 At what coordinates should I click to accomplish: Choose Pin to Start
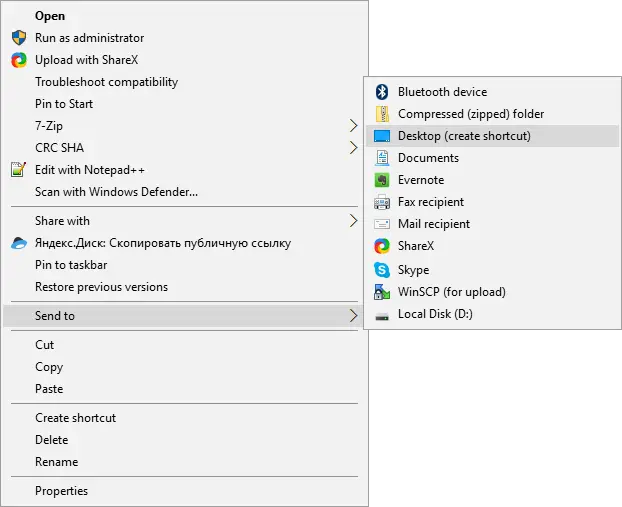coord(184,104)
